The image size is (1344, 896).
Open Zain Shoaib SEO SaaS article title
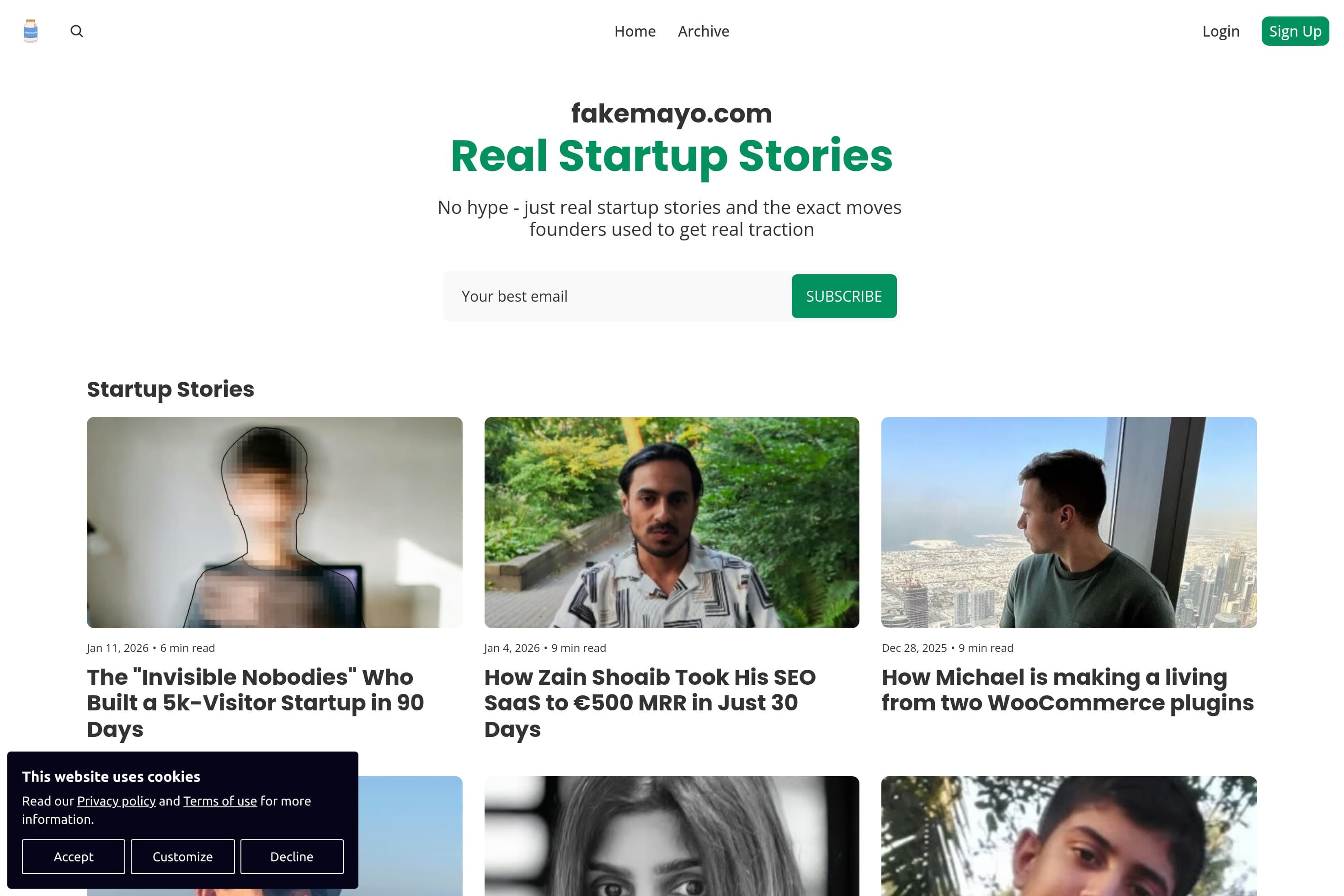click(650, 703)
